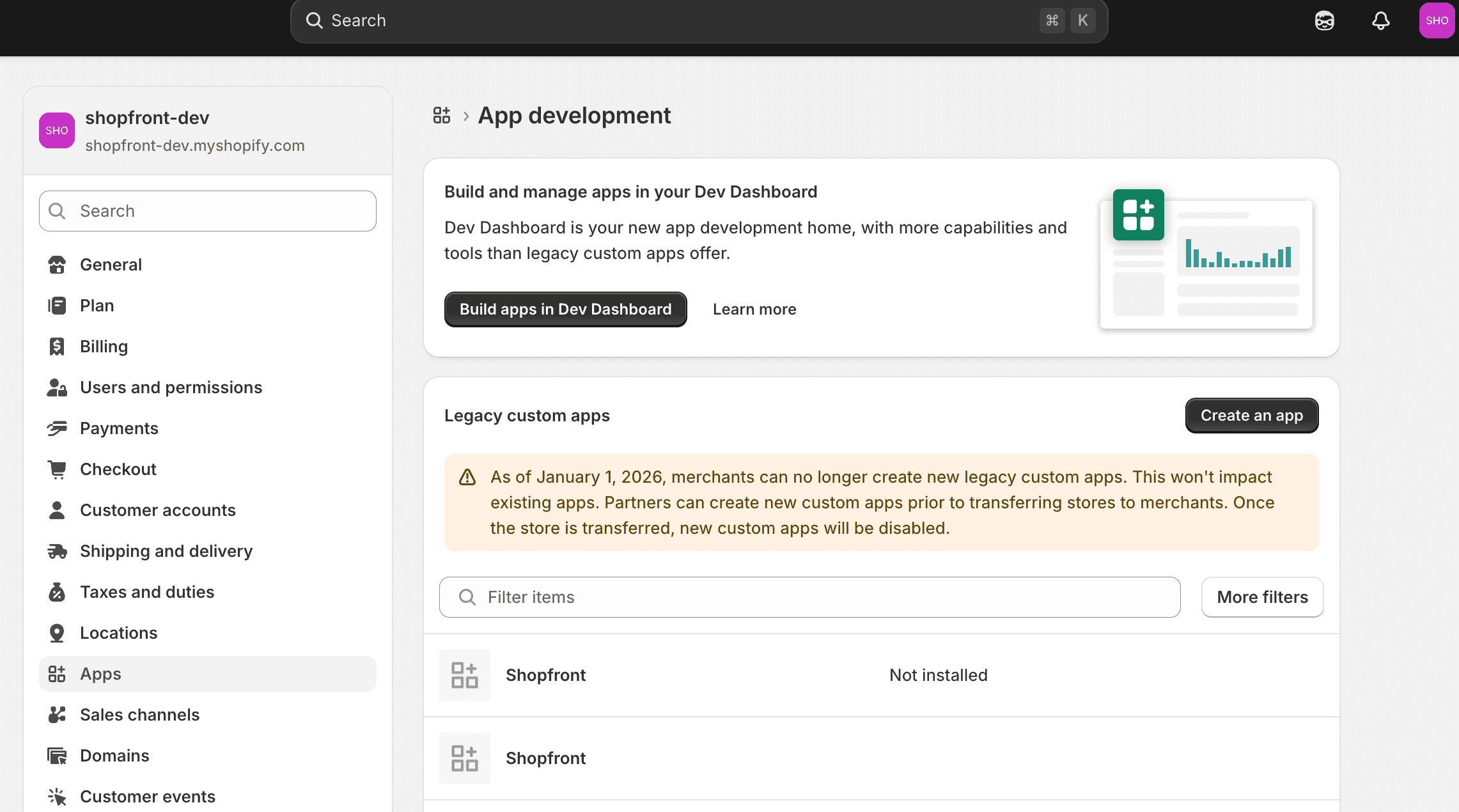Image resolution: width=1459 pixels, height=812 pixels.
Task: Go to Locations settings
Action: pyautogui.click(x=208, y=633)
